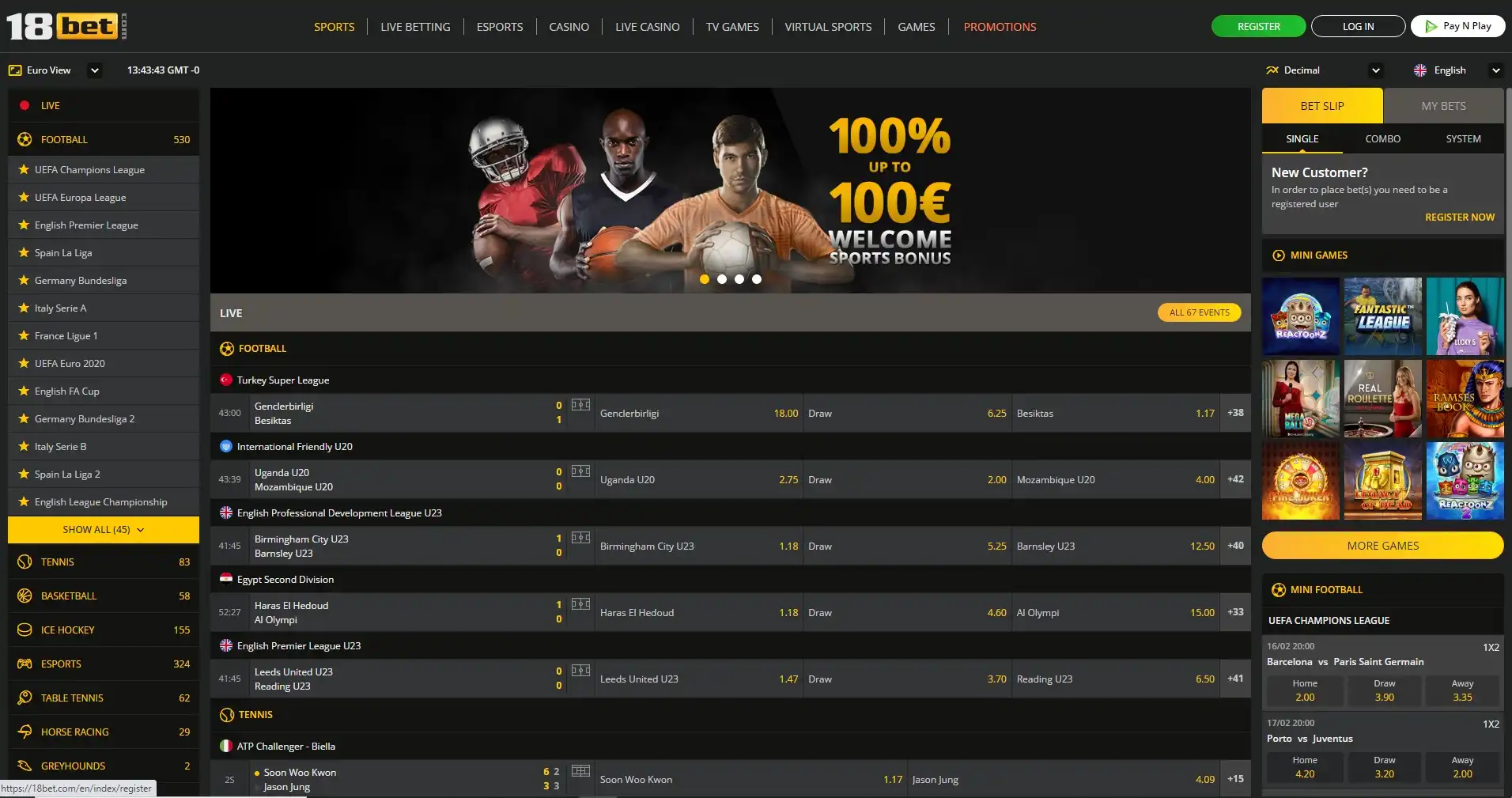Click the Horse Racing icon

click(25, 732)
